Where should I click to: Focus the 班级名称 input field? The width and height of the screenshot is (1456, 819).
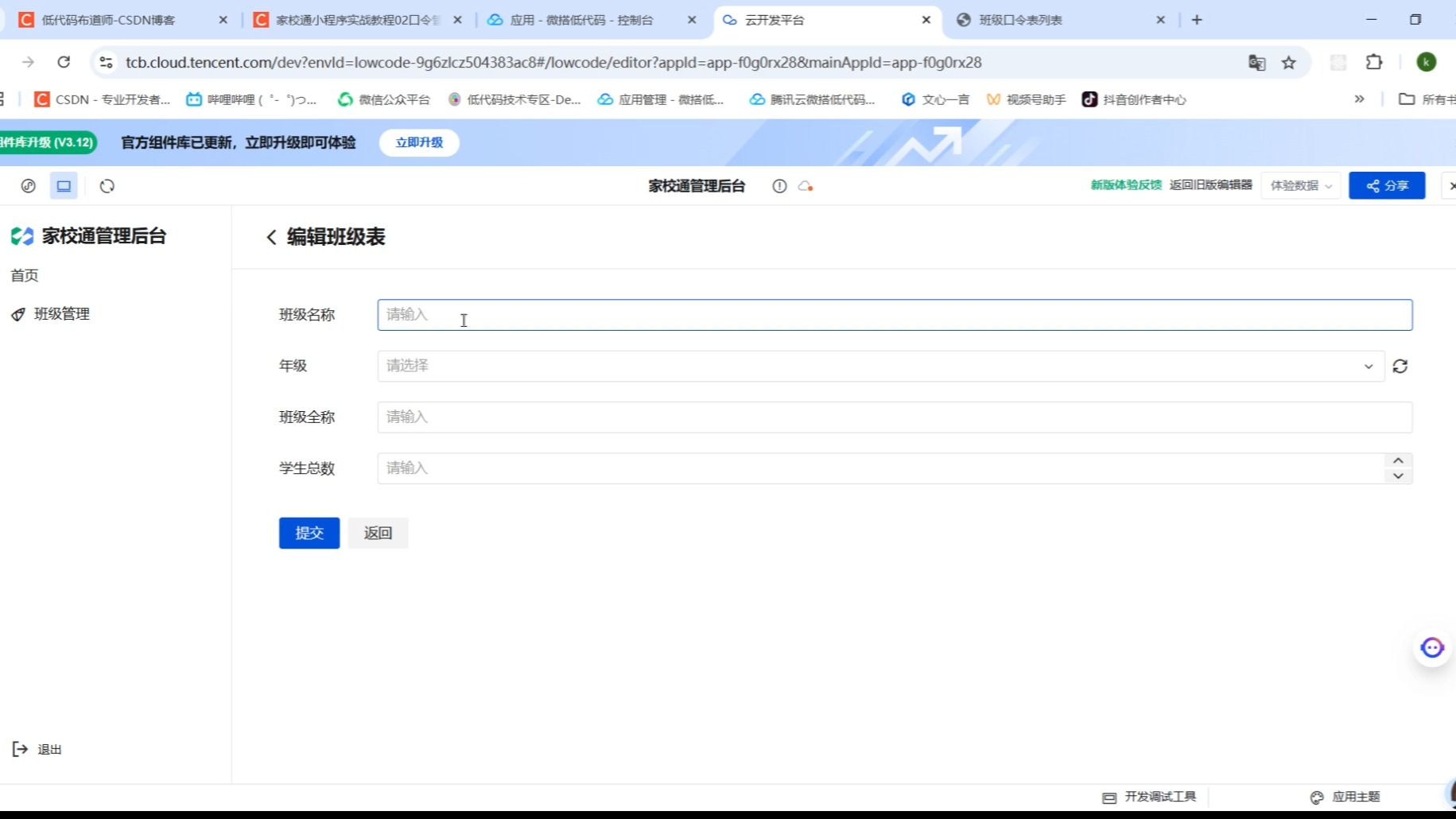895,315
